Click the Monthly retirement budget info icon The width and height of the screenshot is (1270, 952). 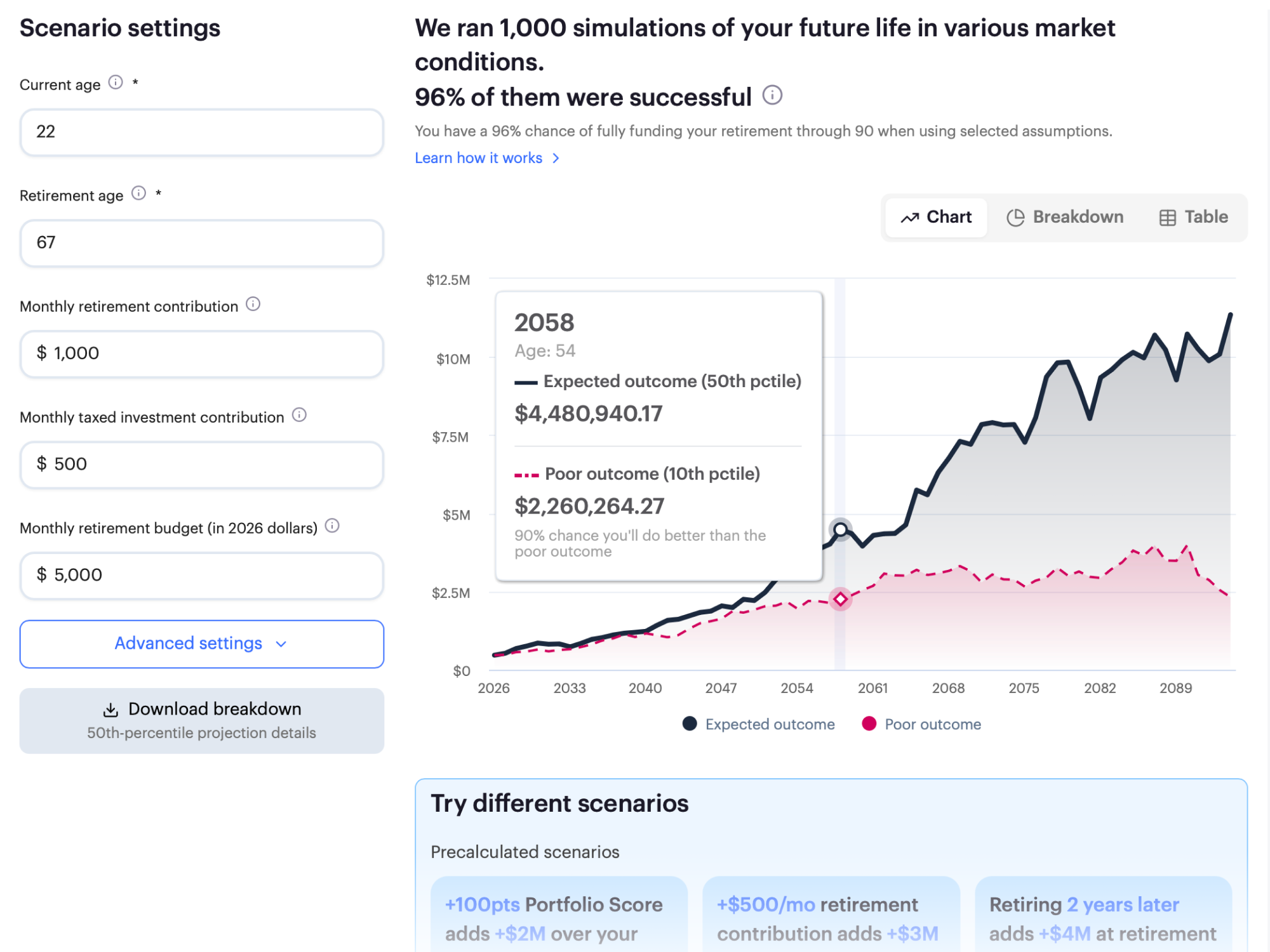point(333,526)
